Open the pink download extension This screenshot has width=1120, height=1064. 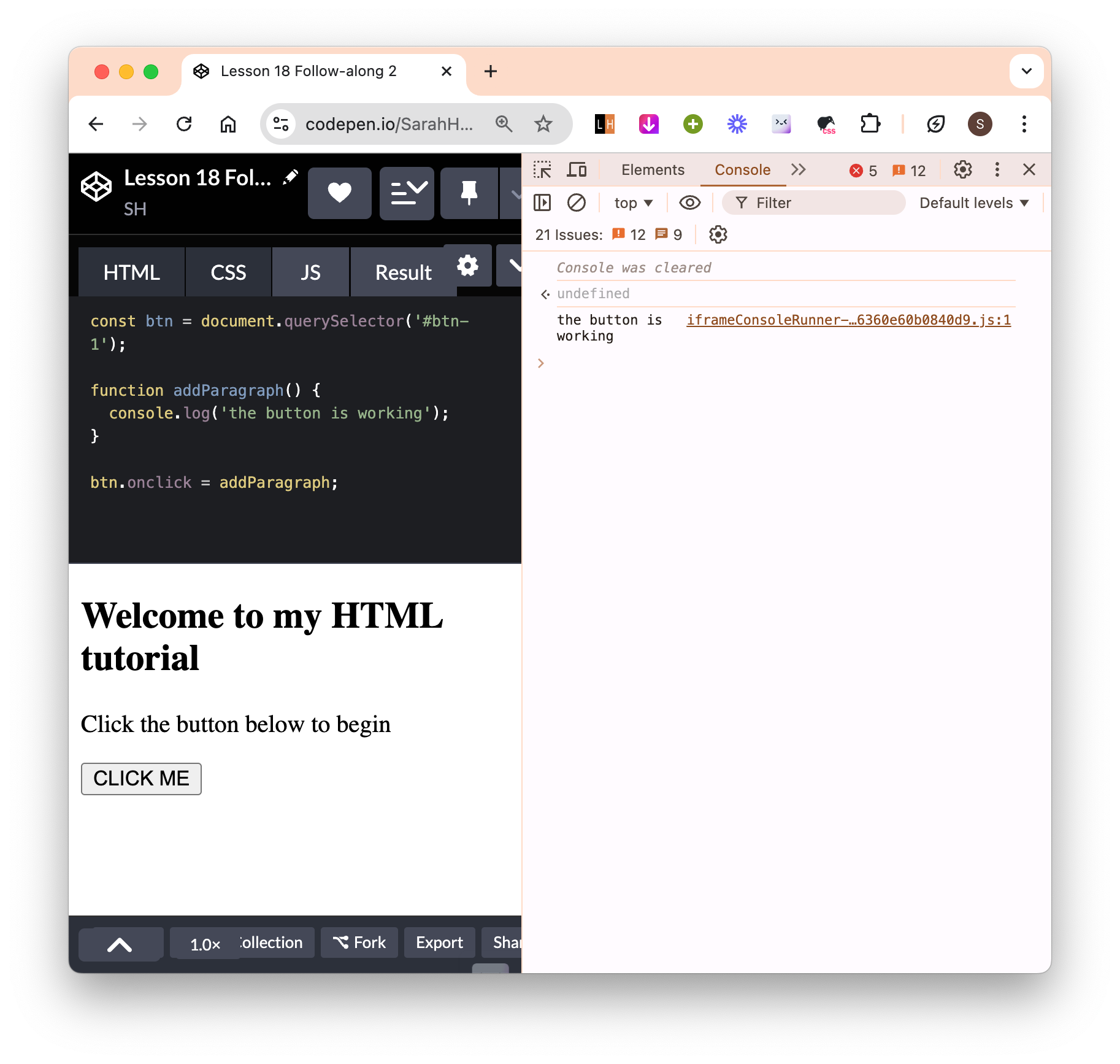click(649, 125)
